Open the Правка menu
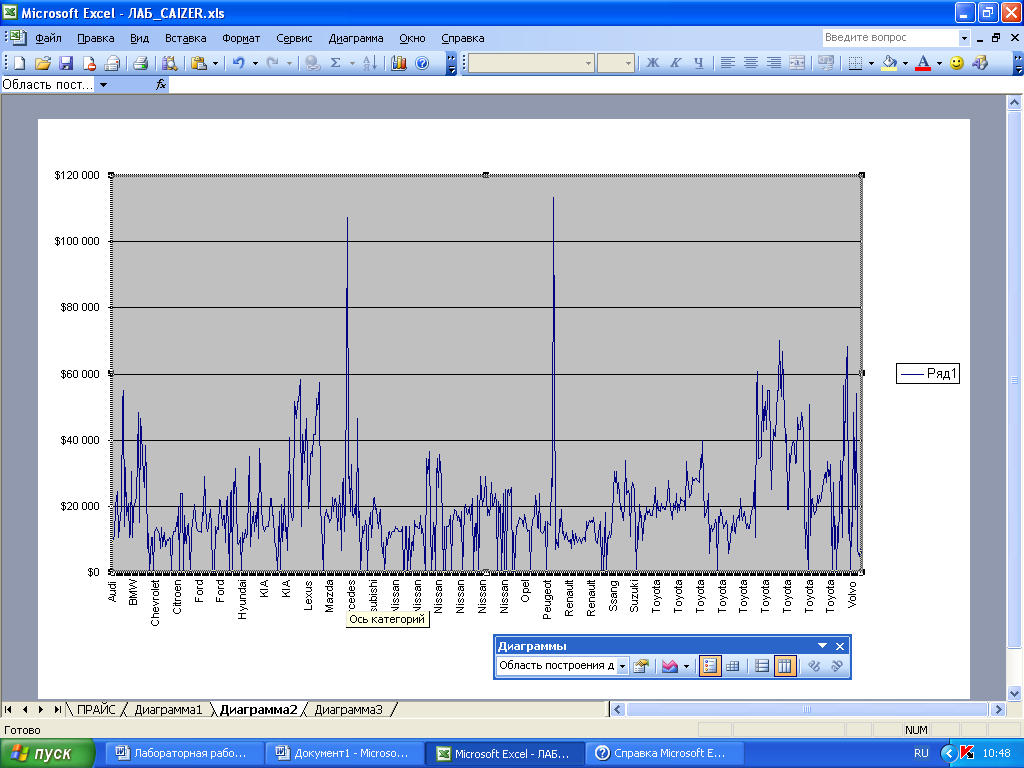Image resolution: width=1024 pixels, height=768 pixels. [x=95, y=38]
